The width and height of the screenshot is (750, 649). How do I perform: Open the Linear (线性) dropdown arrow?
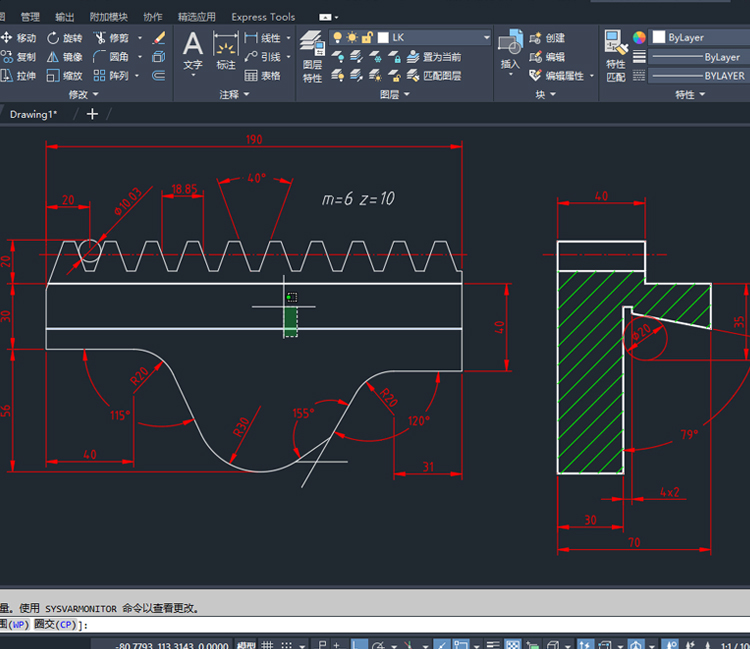coord(288,38)
